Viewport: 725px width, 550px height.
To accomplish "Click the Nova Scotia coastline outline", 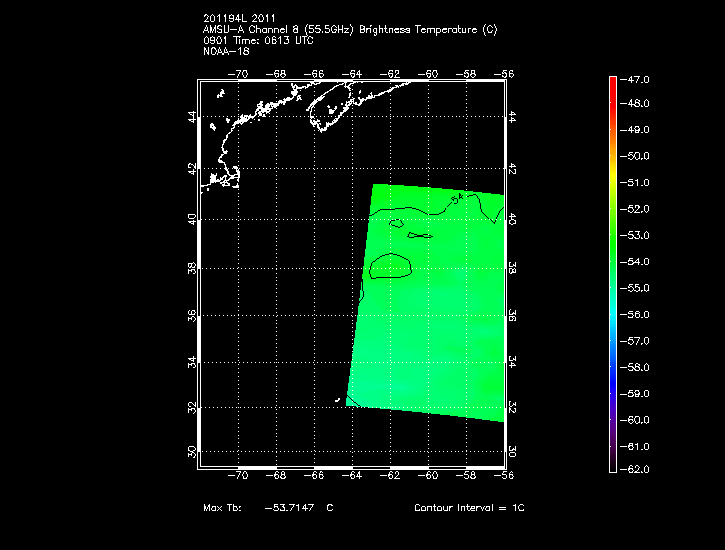I will (x=331, y=105).
